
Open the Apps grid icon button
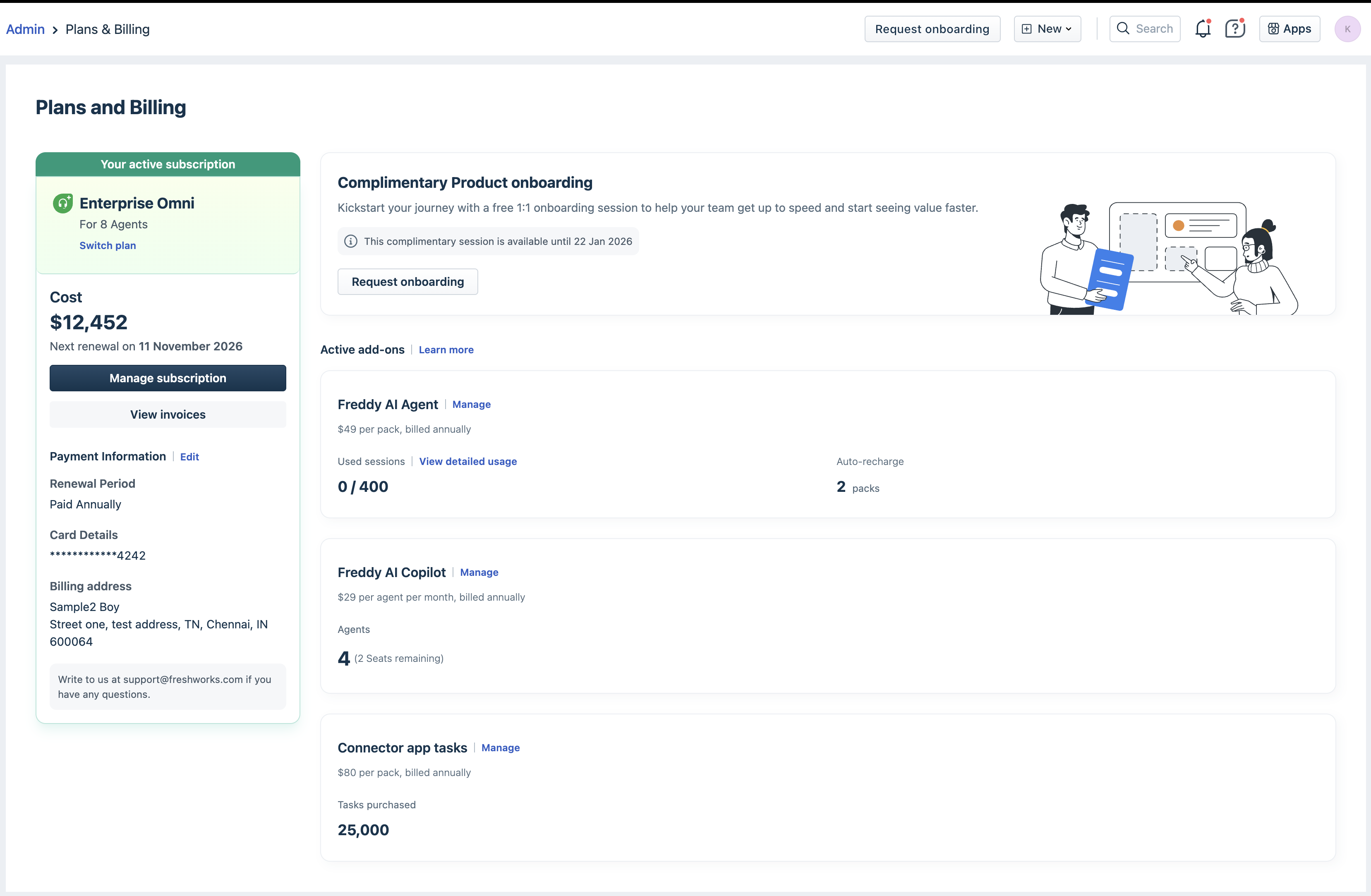(x=1273, y=29)
